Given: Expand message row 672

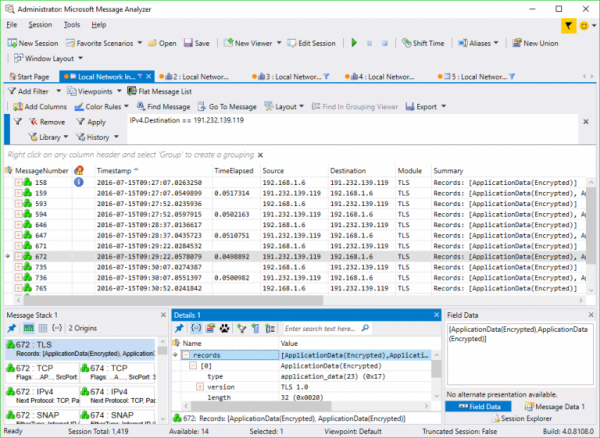Looking at the screenshot, I should 18,256.
